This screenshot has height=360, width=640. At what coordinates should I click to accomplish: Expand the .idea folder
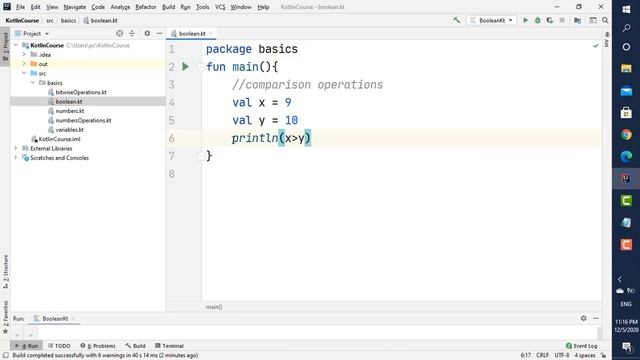pos(24,54)
